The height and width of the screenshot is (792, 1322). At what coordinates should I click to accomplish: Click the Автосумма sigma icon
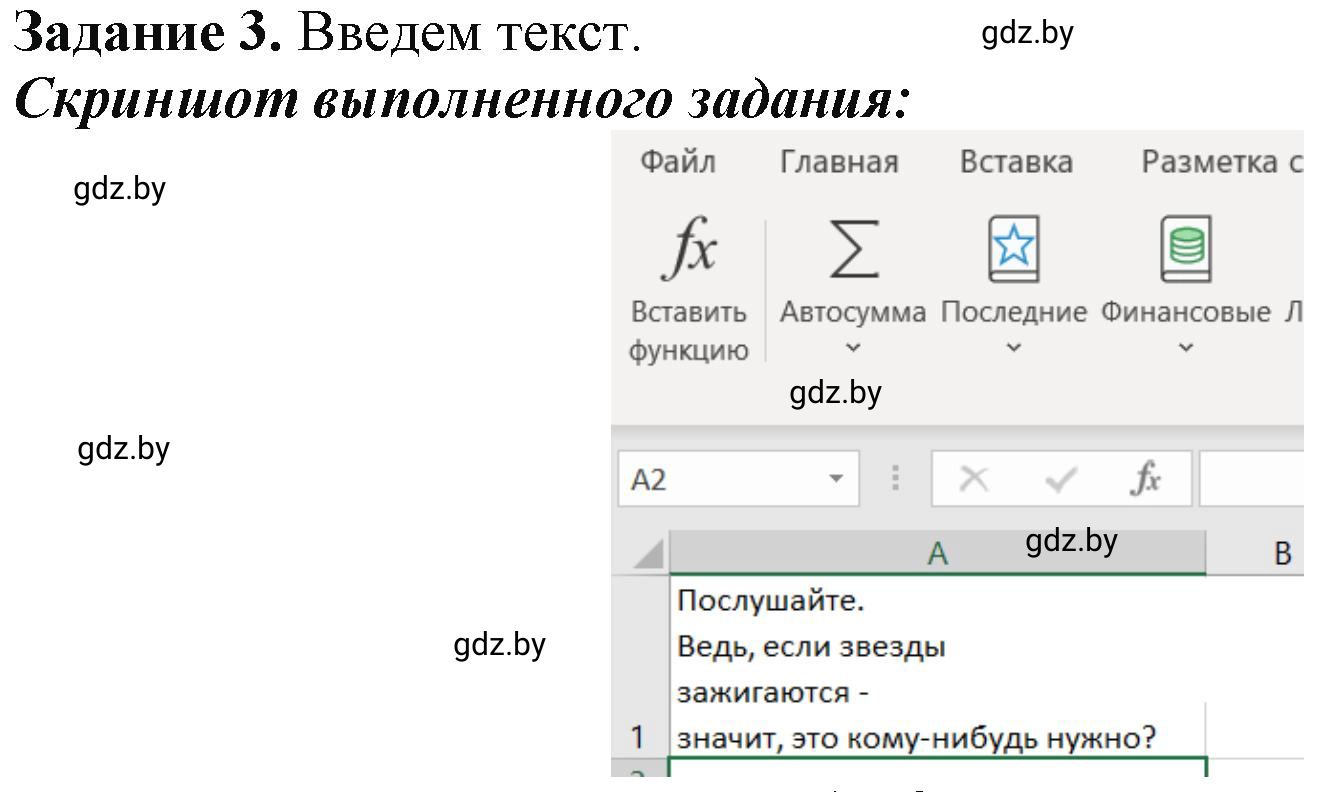(x=853, y=250)
